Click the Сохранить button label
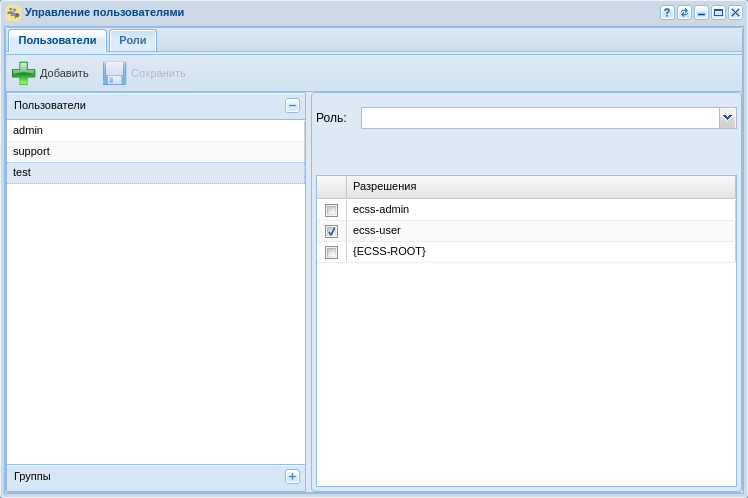 pyautogui.click(x=158, y=73)
